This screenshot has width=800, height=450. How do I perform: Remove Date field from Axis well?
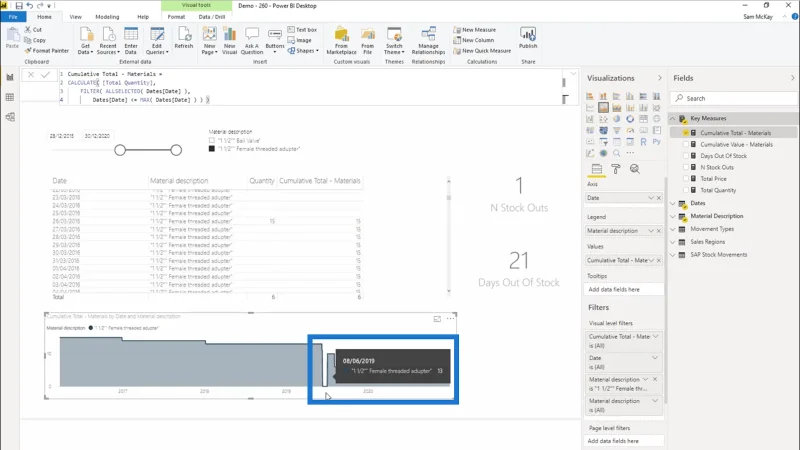pos(659,198)
